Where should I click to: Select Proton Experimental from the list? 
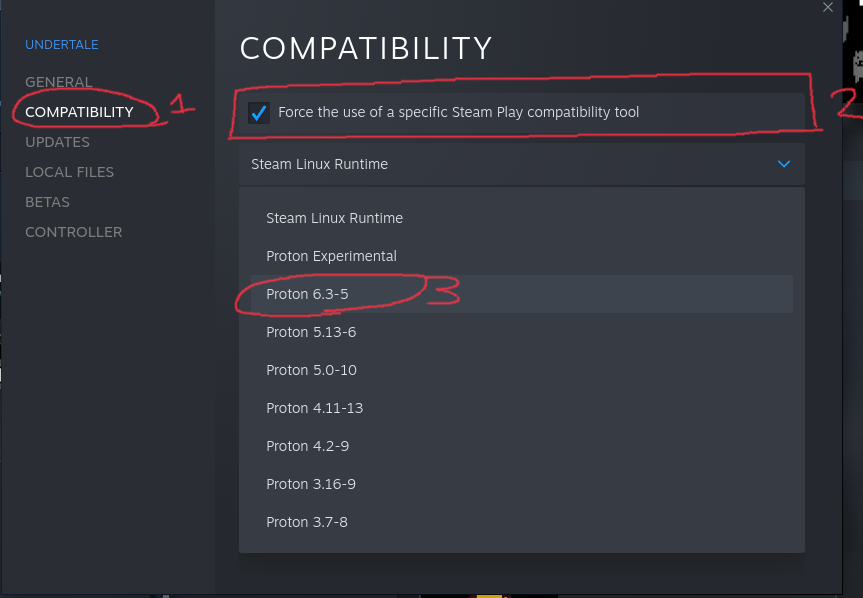pos(331,256)
